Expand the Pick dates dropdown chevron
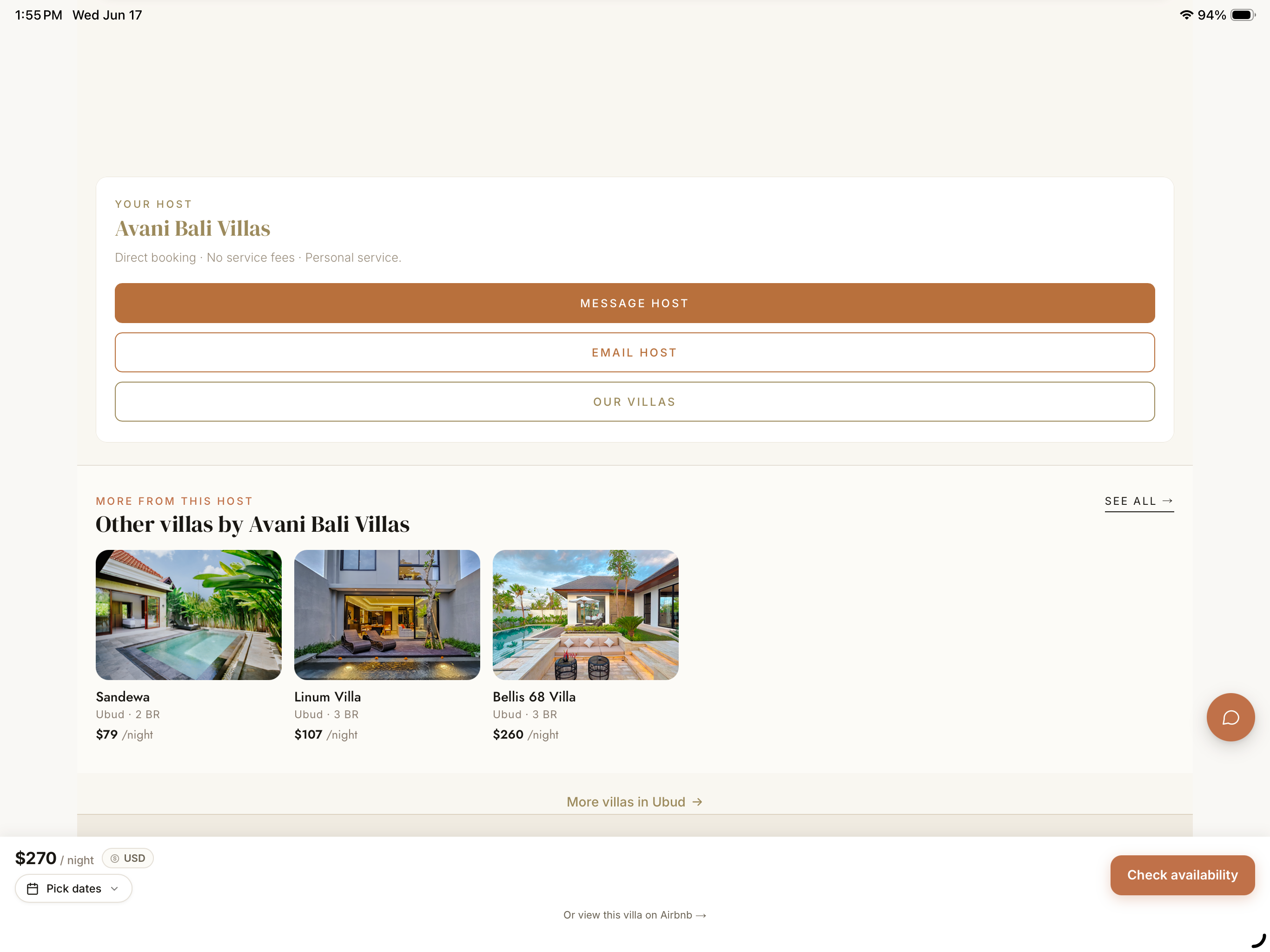This screenshot has width=1270, height=952. click(x=115, y=888)
